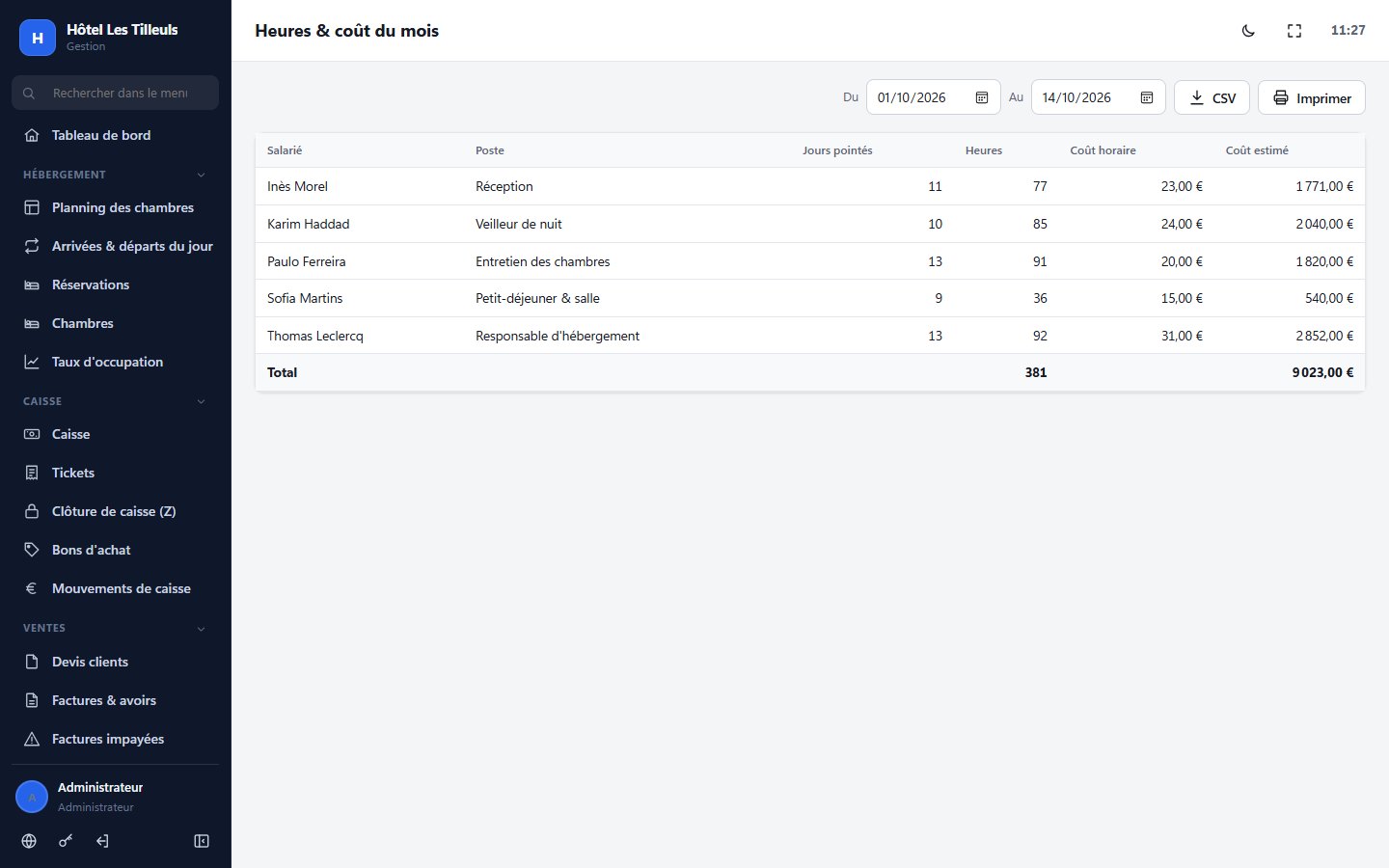Click the receipt icon next to Tickets
Screen dimensions: 1389x868
click(x=32, y=473)
